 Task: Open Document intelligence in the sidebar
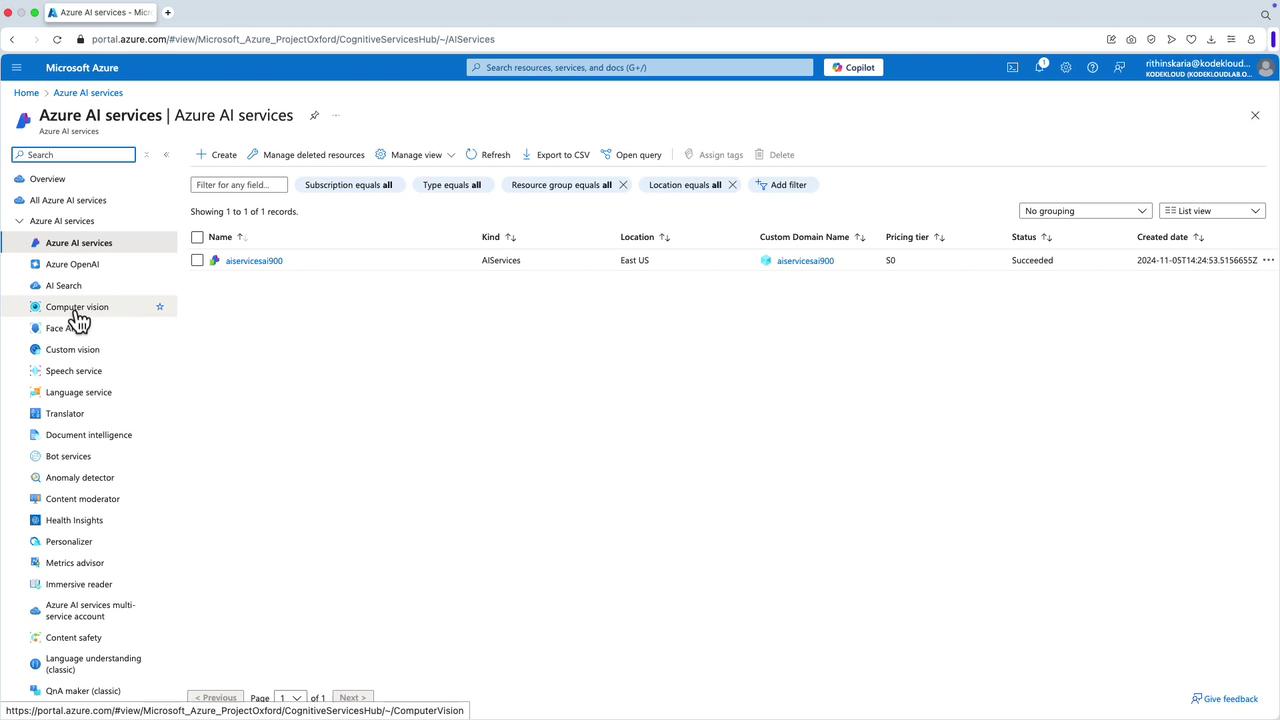tap(89, 435)
